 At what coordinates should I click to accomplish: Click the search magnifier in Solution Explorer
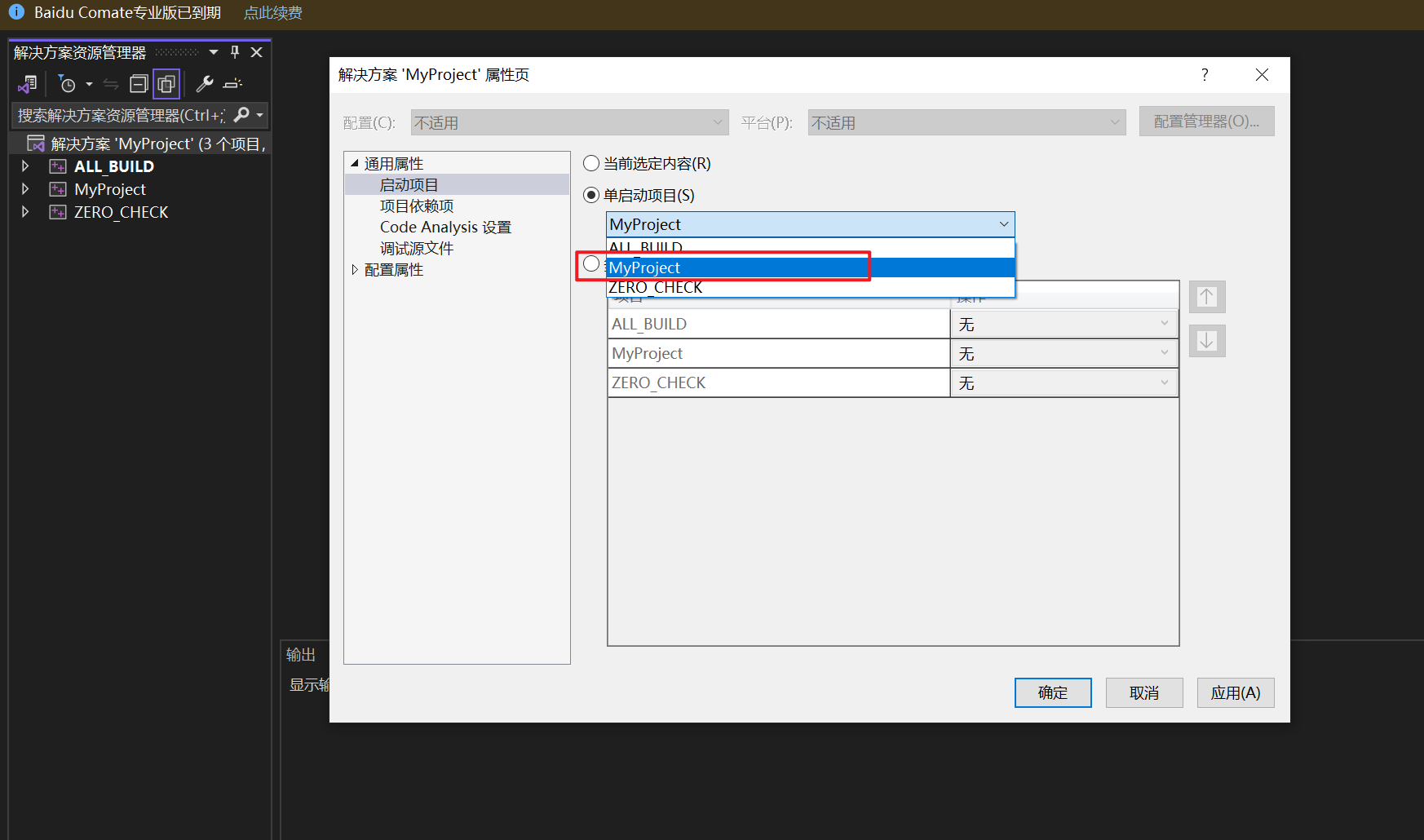(x=241, y=115)
